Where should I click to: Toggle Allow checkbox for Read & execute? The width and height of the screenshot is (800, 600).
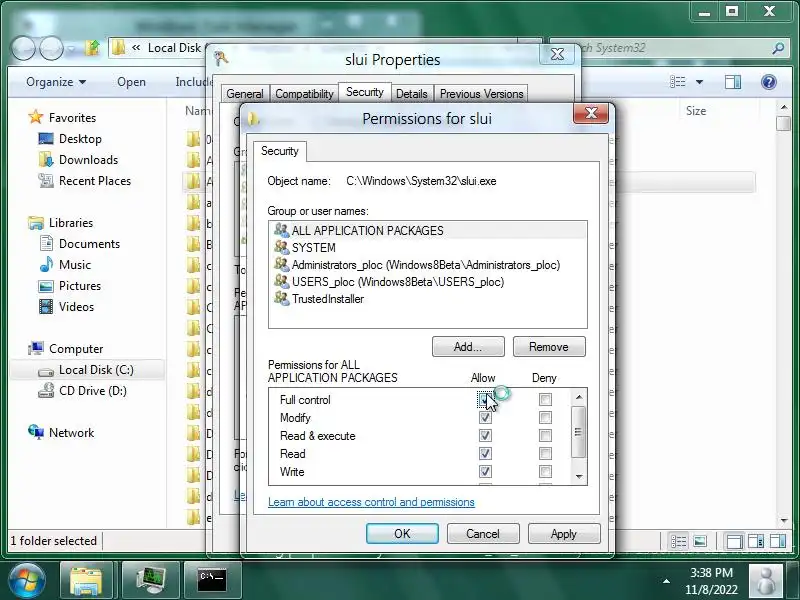tap(485, 436)
